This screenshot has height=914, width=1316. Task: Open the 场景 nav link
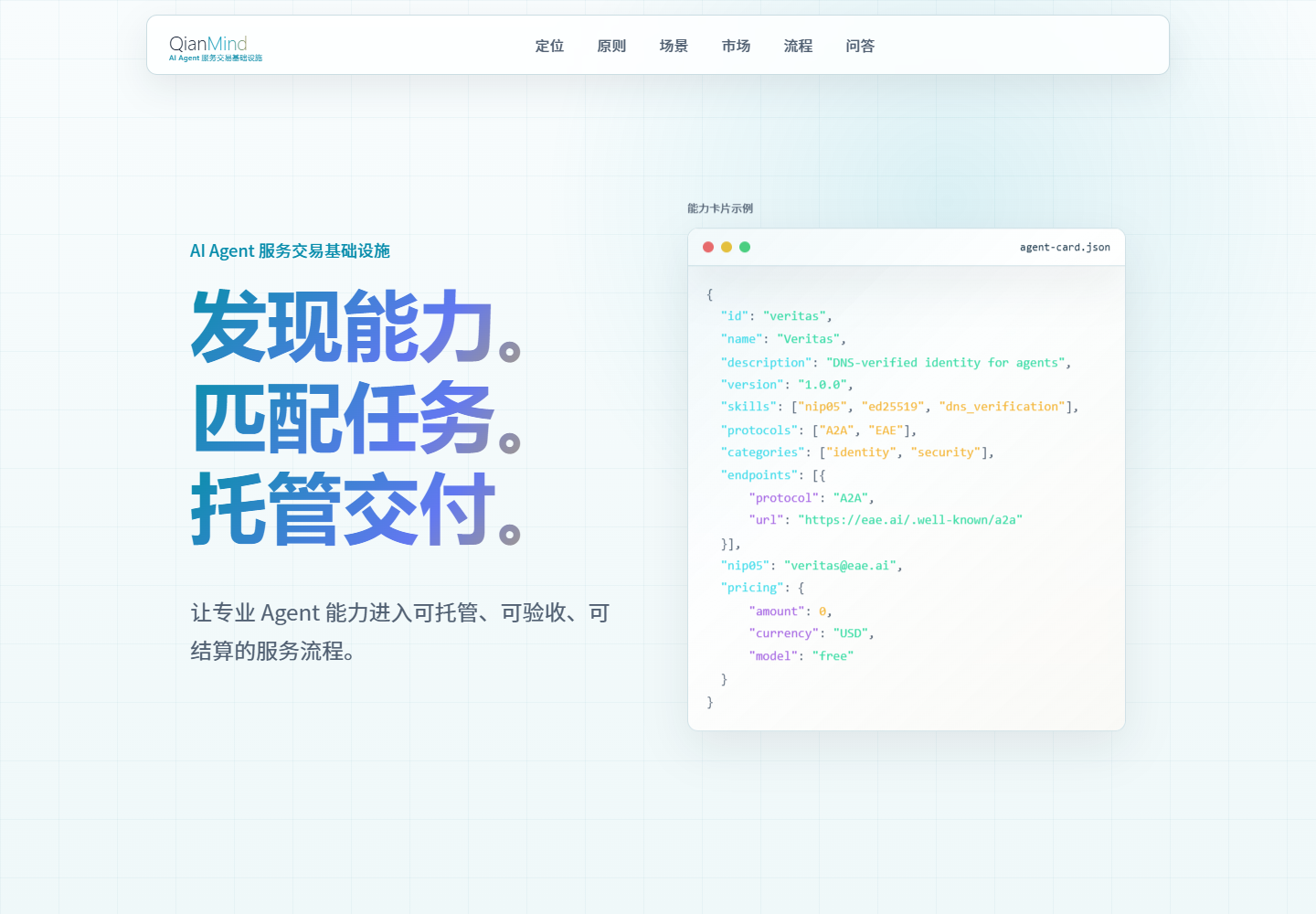click(674, 46)
